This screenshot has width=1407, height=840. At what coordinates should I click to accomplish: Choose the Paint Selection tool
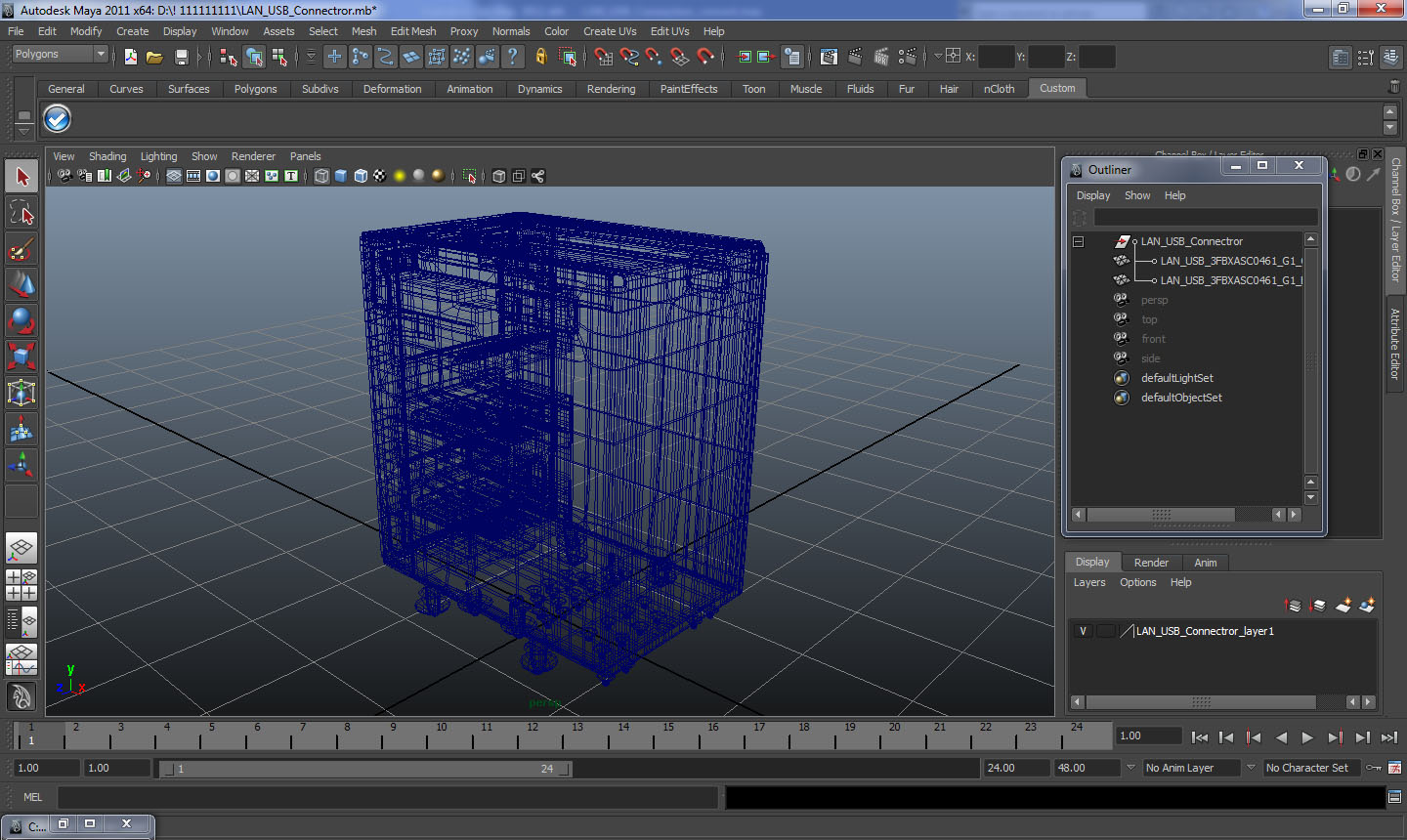click(x=21, y=249)
